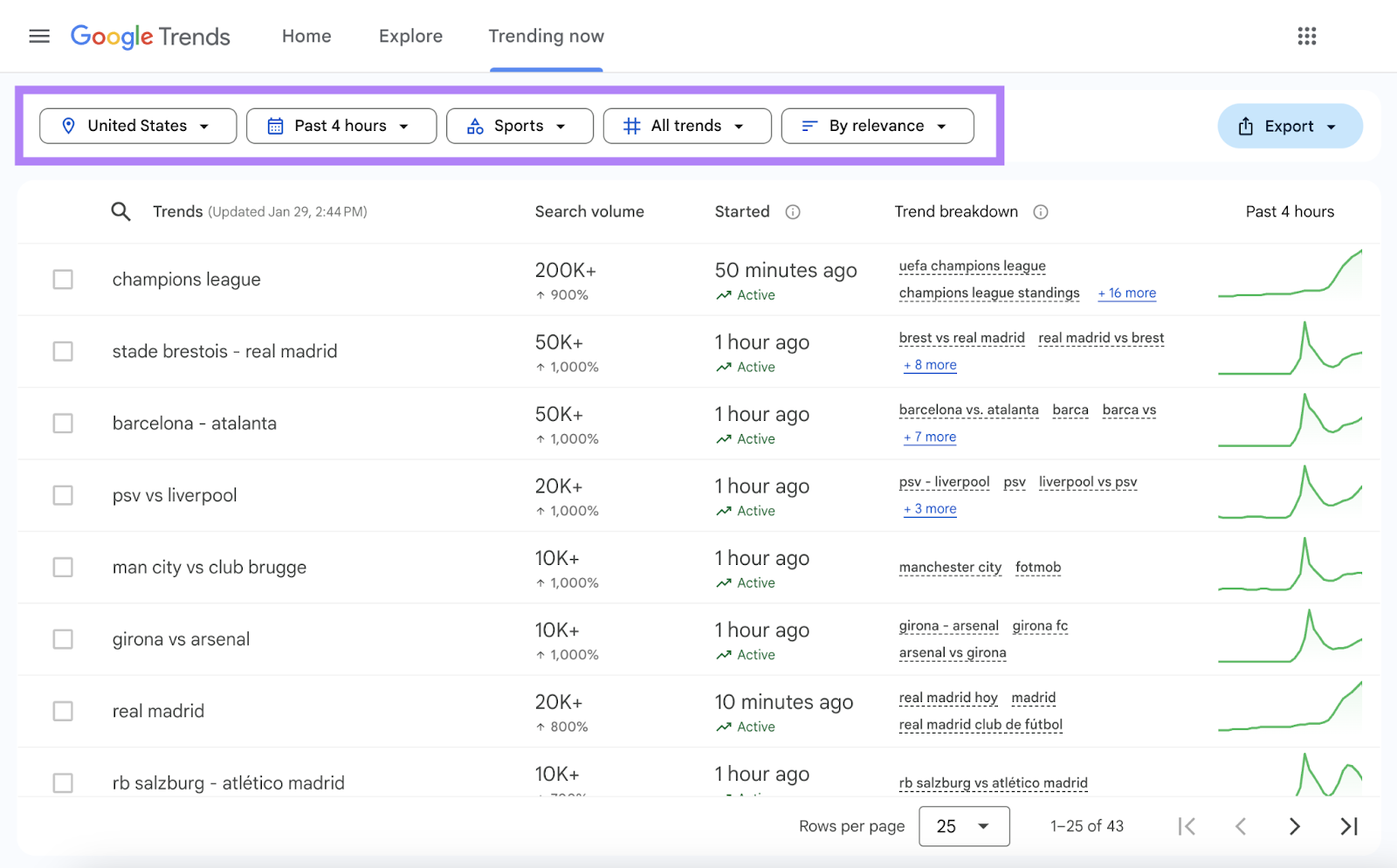Click the psv vs liverpool trend sparkline
Viewport: 1397px width, 868px height.
click(x=1290, y=494)
